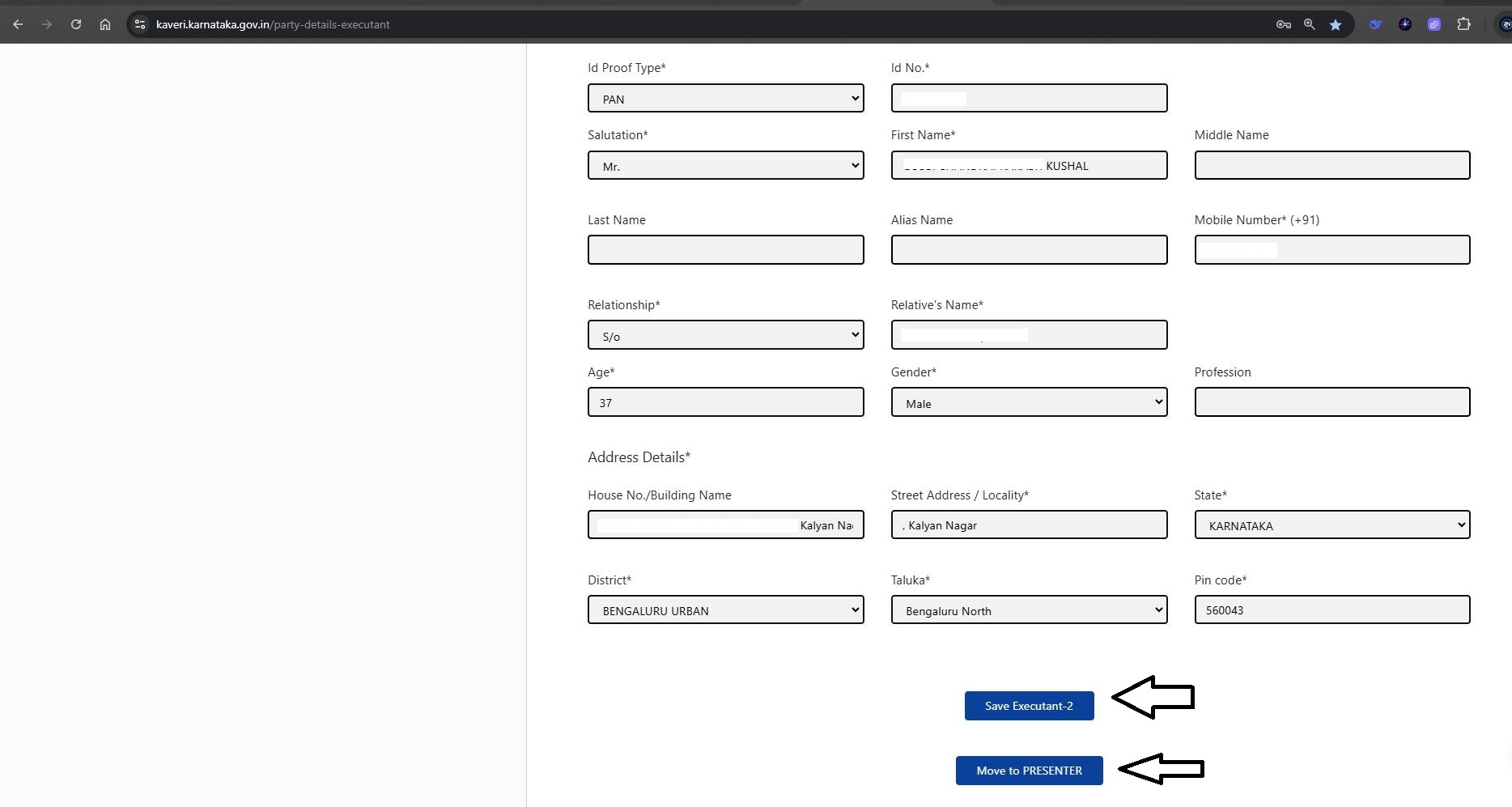The height and width of the screenshot is (807, 1512).
Task: Open the Gender dropdown showing Male
Action: [1029, 403]
